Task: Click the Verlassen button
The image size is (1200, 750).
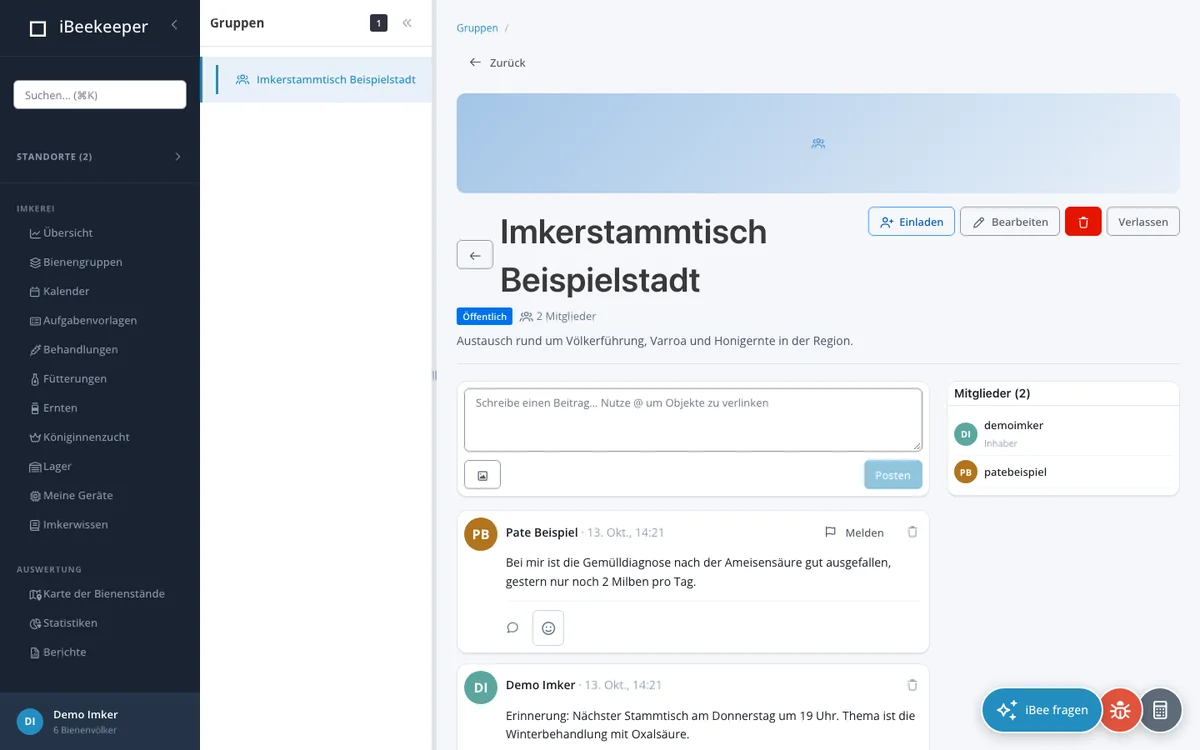Action: click(x=1143, y=222)
